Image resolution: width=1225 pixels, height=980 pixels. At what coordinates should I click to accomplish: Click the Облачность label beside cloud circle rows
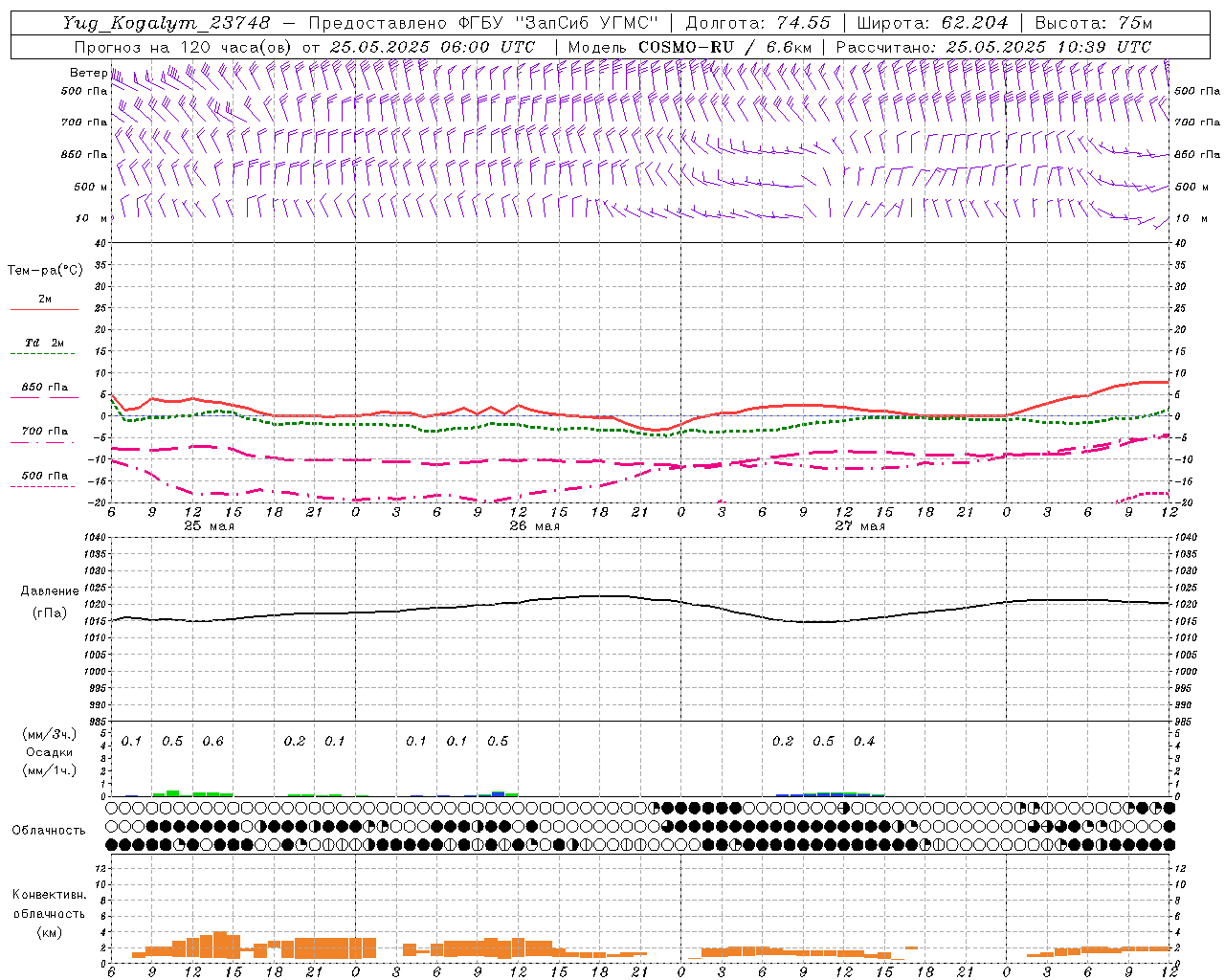pyautogui.click(x=49, y=830)
